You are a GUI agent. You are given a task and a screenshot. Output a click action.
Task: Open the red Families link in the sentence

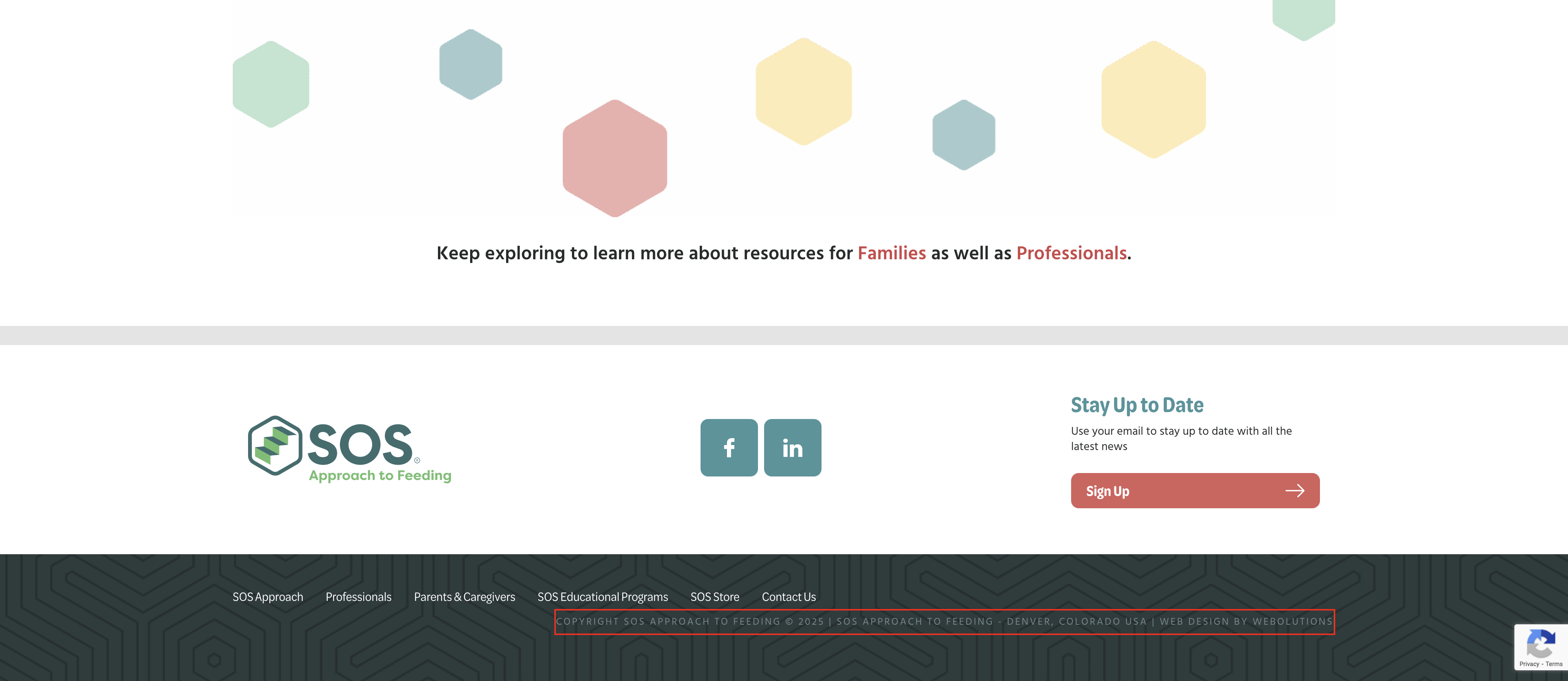(x=891, y=254)
